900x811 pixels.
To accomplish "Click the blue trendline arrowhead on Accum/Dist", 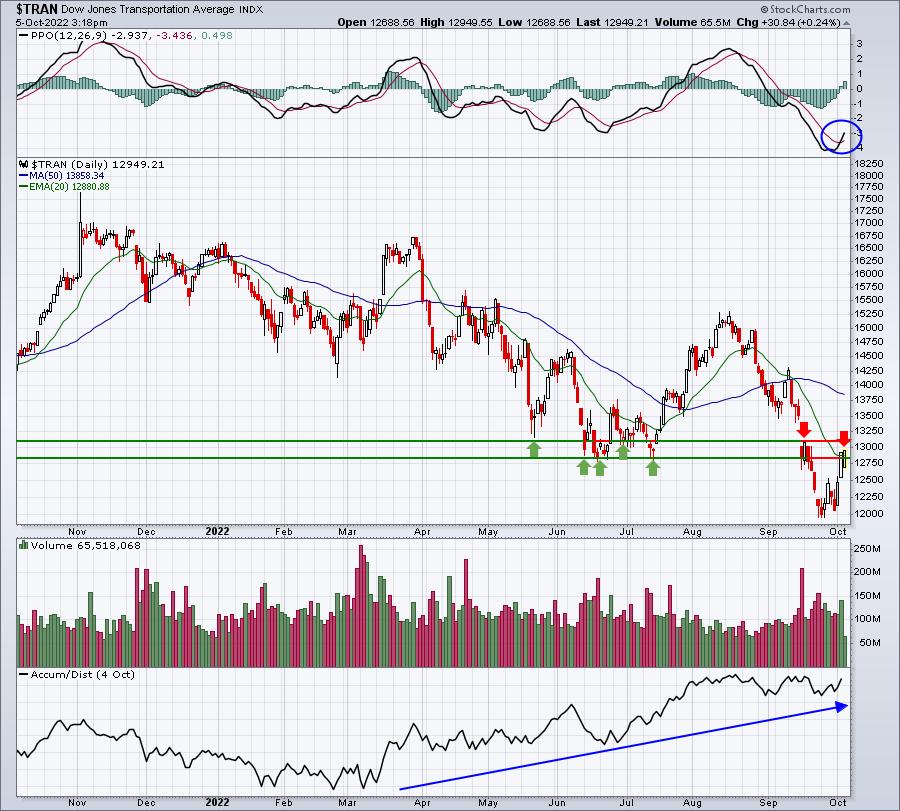I will (841, 707).
